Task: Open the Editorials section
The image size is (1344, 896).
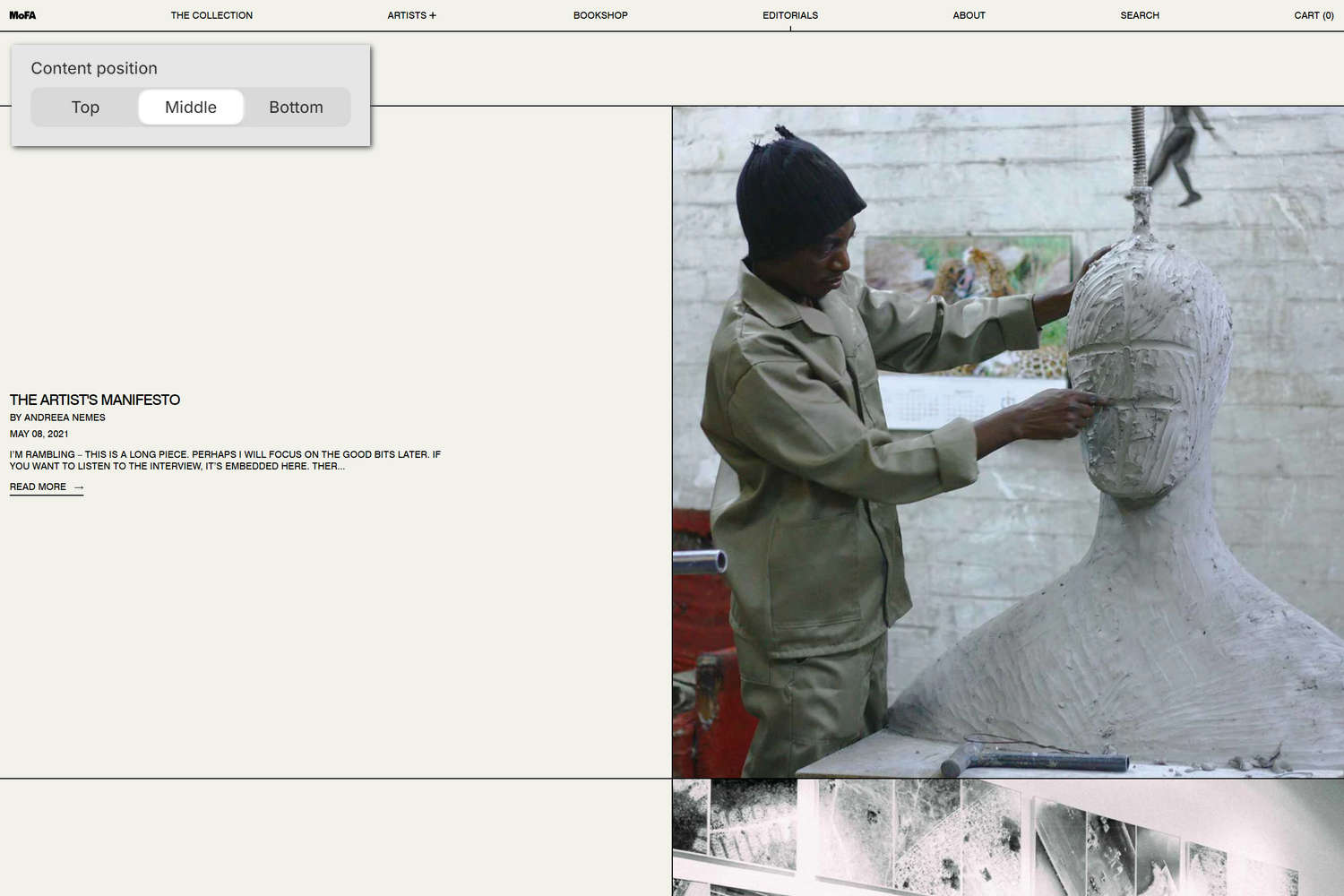Action: pyautogui.click(x=789, y=15)
